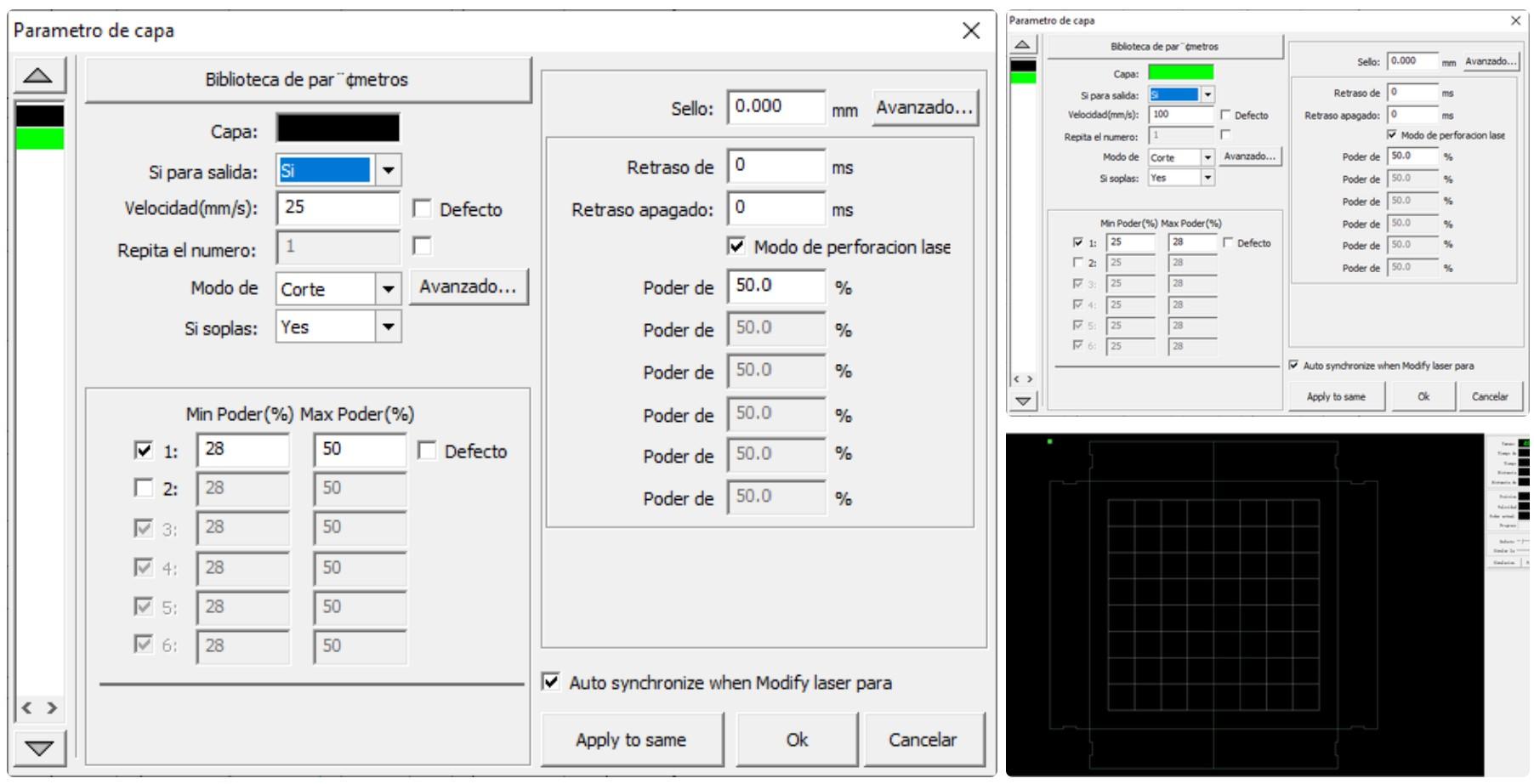Toggle Defecto beside Velocidad in the larger dialog
Screen dimensions: 1534x784
421,208
